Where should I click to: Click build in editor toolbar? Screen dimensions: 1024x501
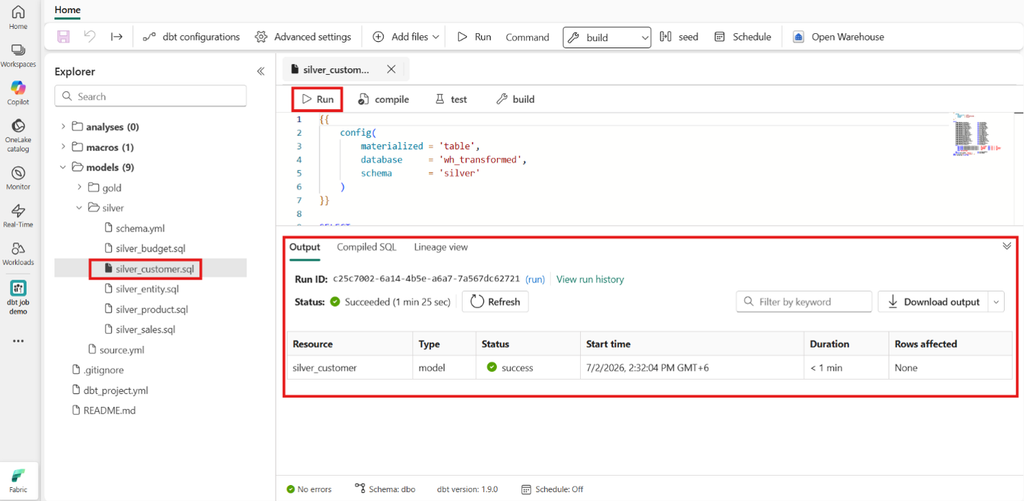point(515,99)
